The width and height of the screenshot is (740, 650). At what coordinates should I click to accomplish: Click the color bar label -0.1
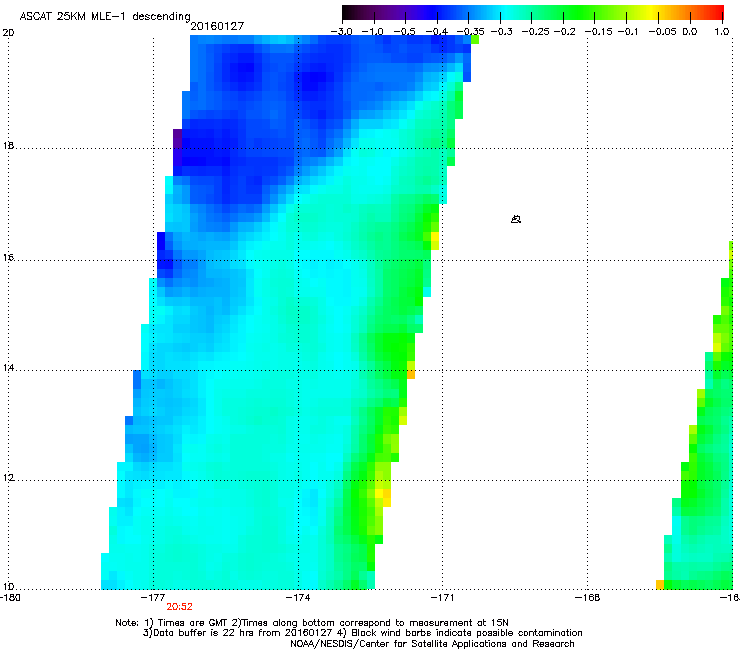tap(628, 32)
